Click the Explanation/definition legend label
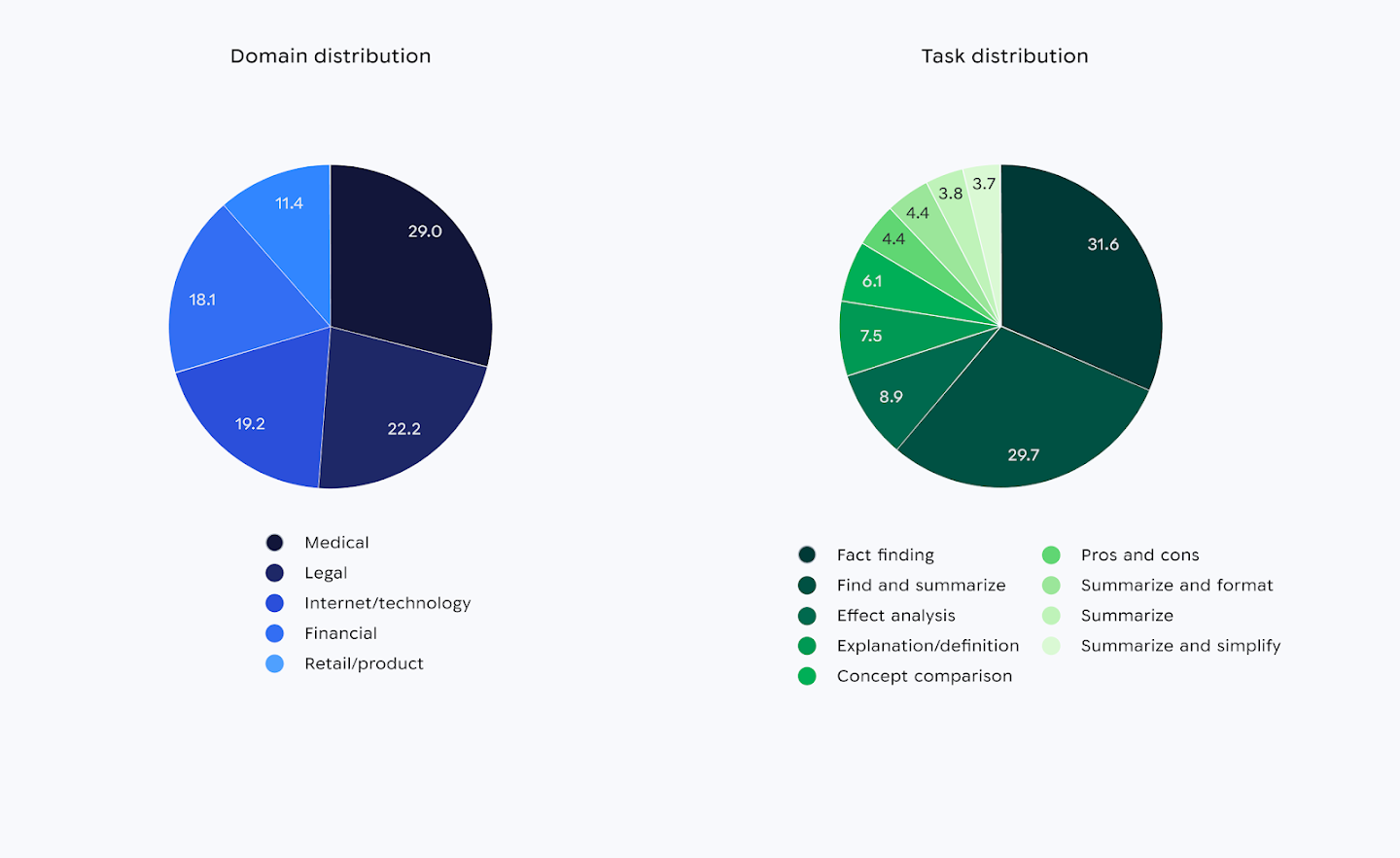This screenshot has height=858, width=1400. pos(927,645)
